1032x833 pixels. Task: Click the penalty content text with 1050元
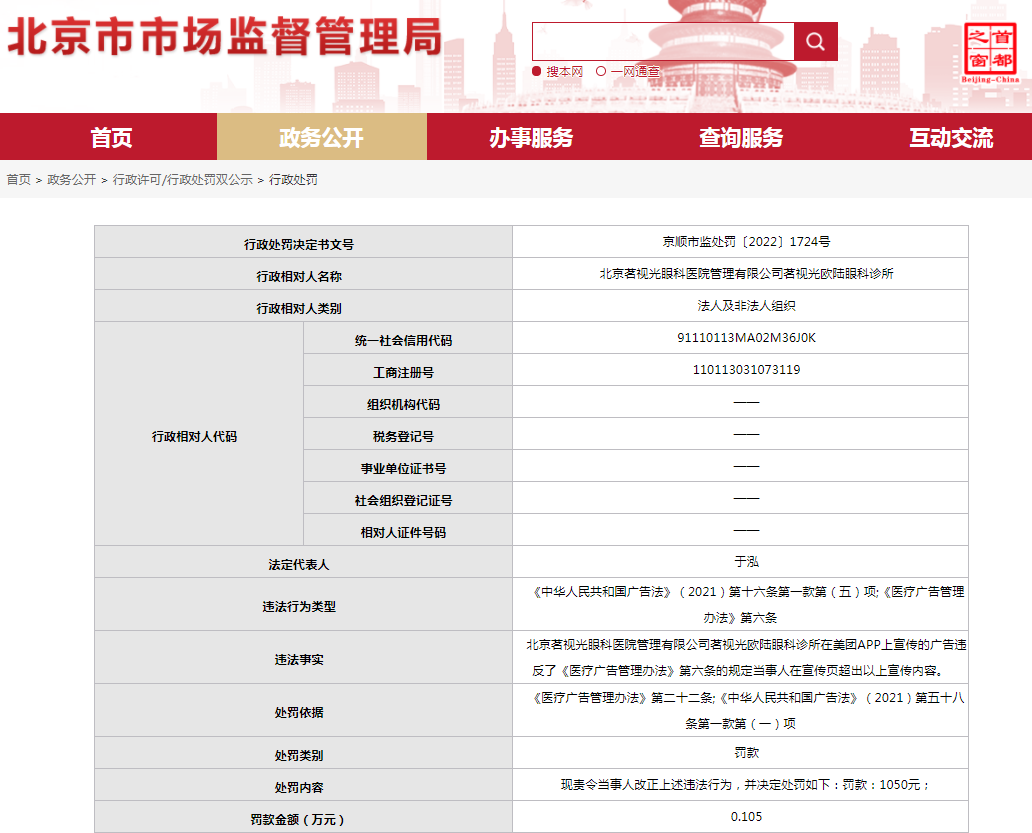click(746, 784)
